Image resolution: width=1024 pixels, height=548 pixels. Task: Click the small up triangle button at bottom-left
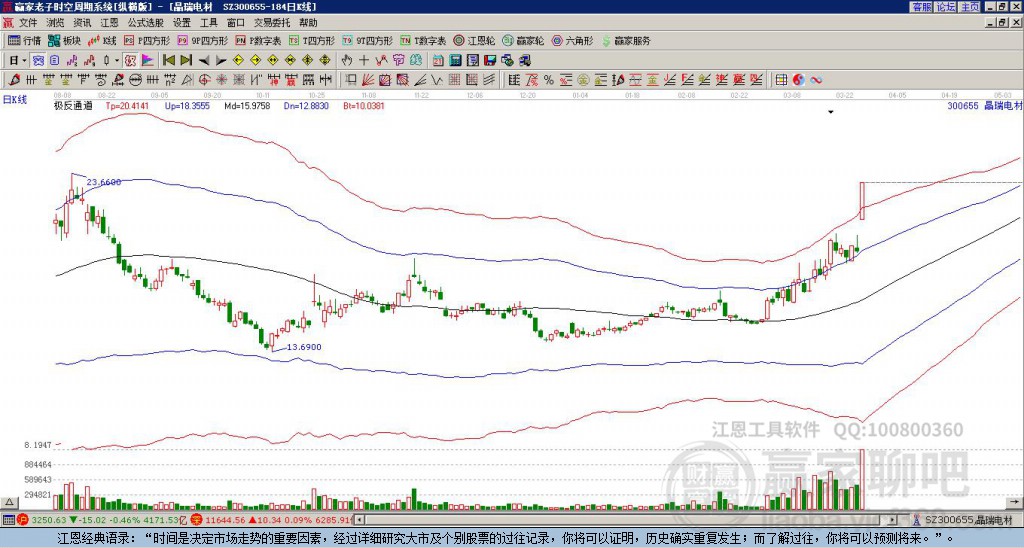(9, 502)
